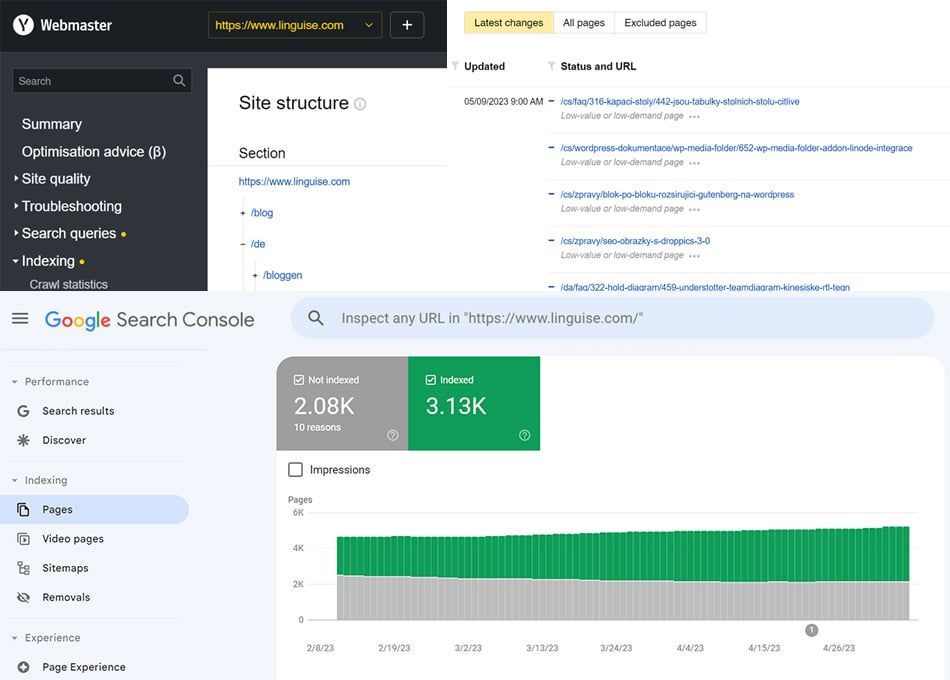The width and height of the screenshot is (950, 680).
Task: Click the Google Search Console logo
Action: [x=149, y=319]
